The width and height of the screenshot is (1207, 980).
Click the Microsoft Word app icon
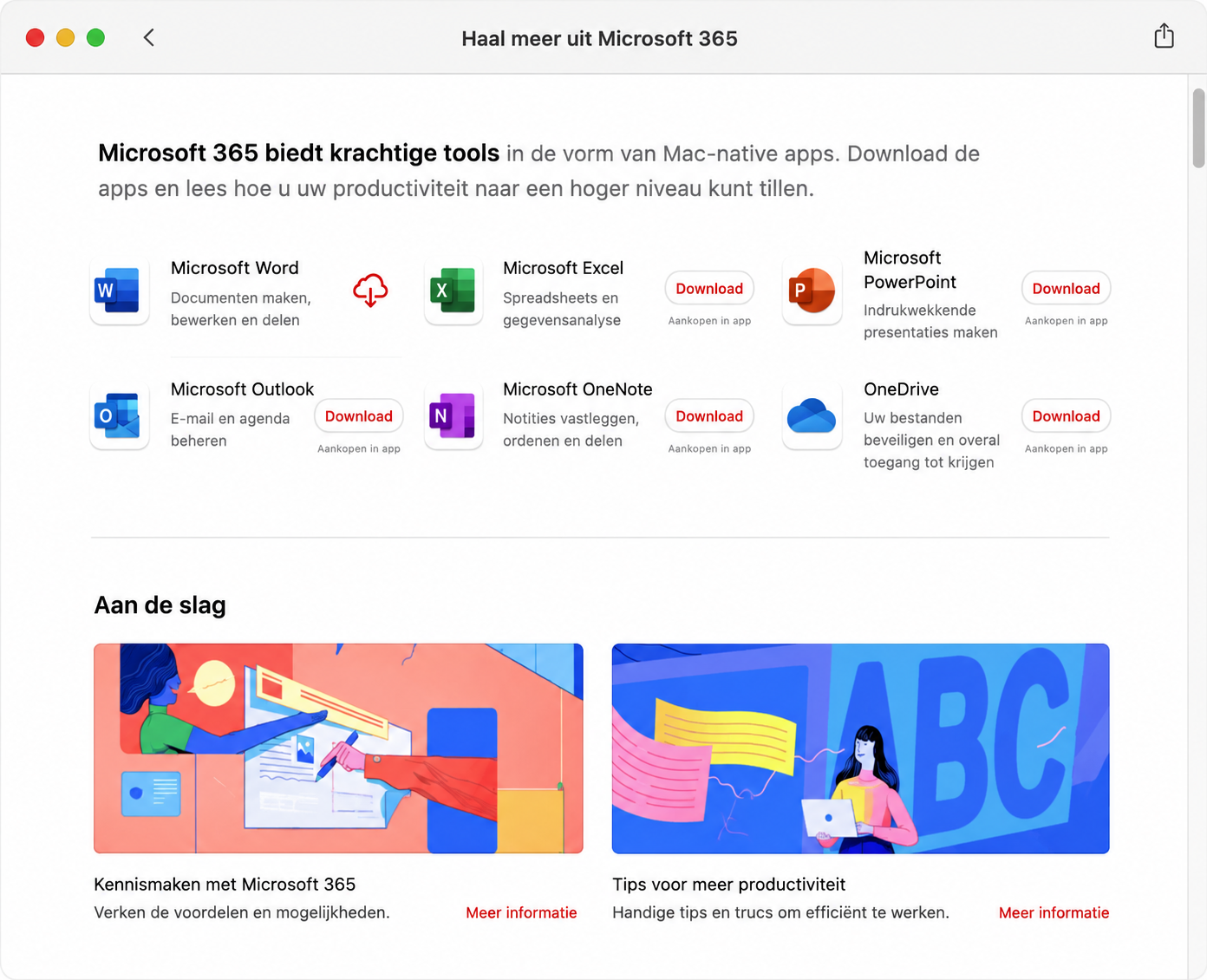(x=119, y=291)
